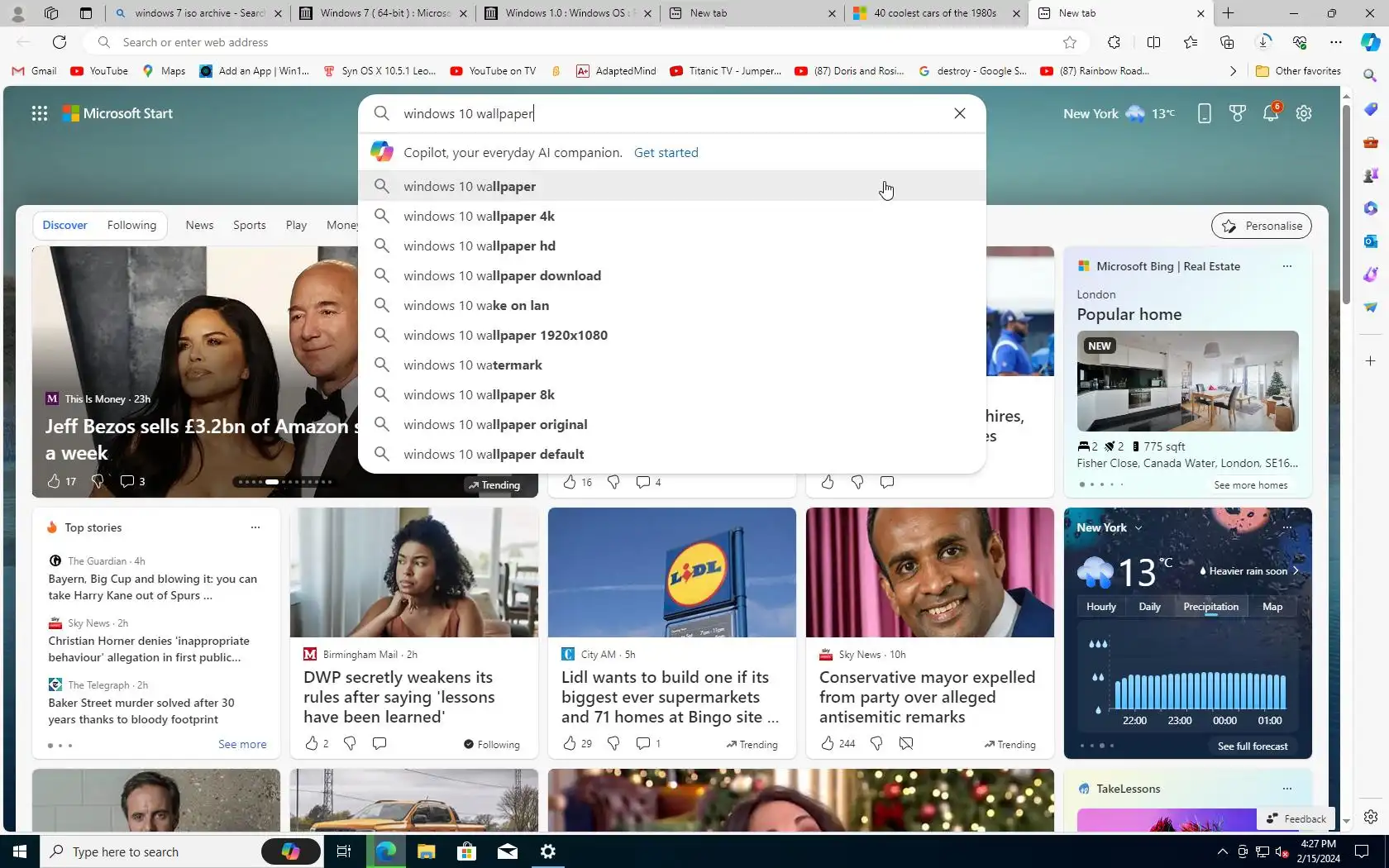Expand the New York location dropdown
The image size is (1389, 868).
(x=1138, y=527)
